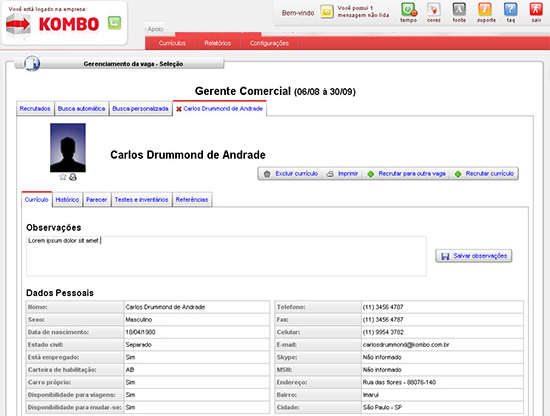Open the Currículos menu
The width and height of the screenshot is (550, 416).
(172, 43)
